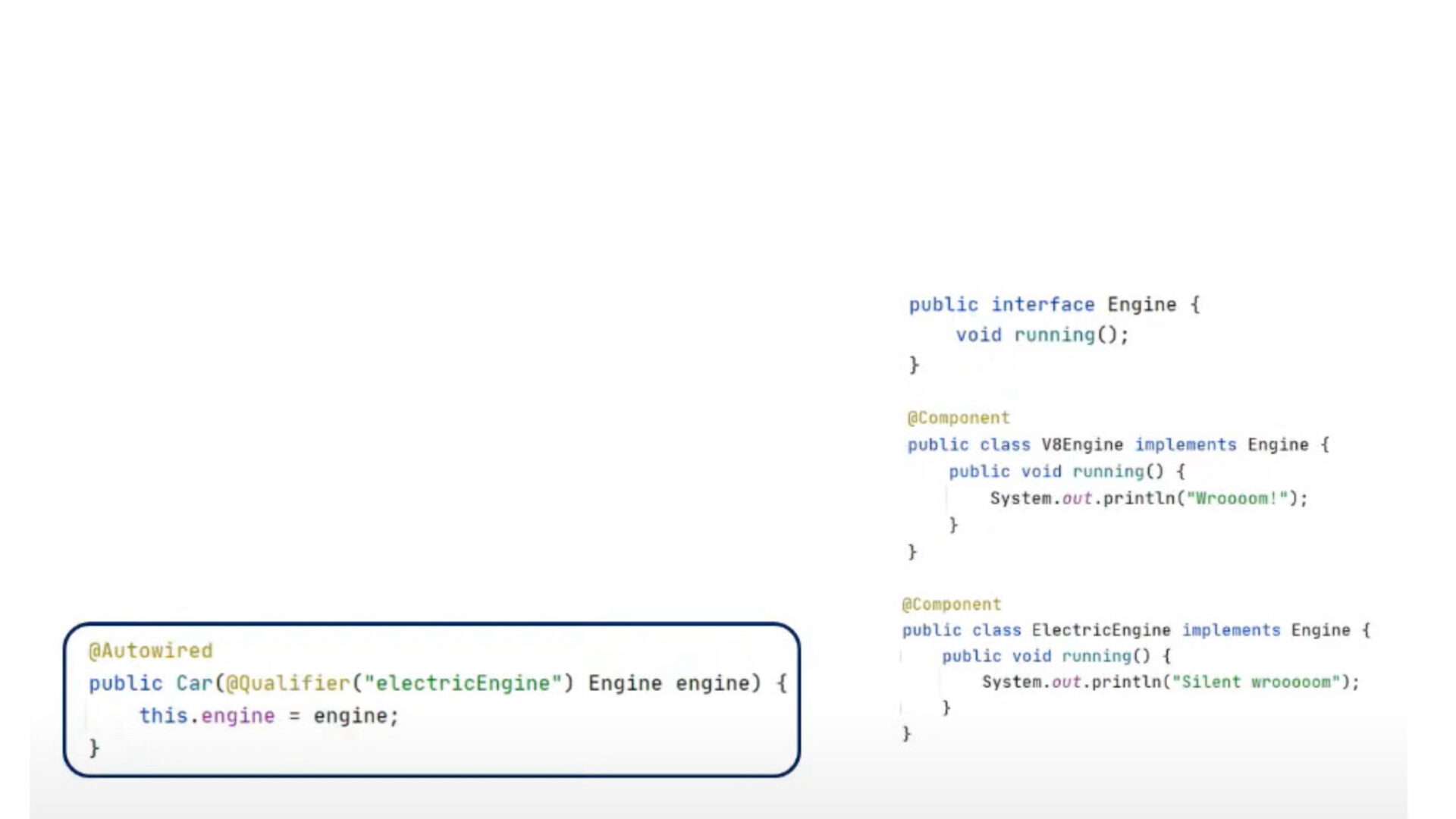The width and height of the screenshot is (1456, 819).
Task: Click the closing brace of the Engine interface
Action: point(912,365)
